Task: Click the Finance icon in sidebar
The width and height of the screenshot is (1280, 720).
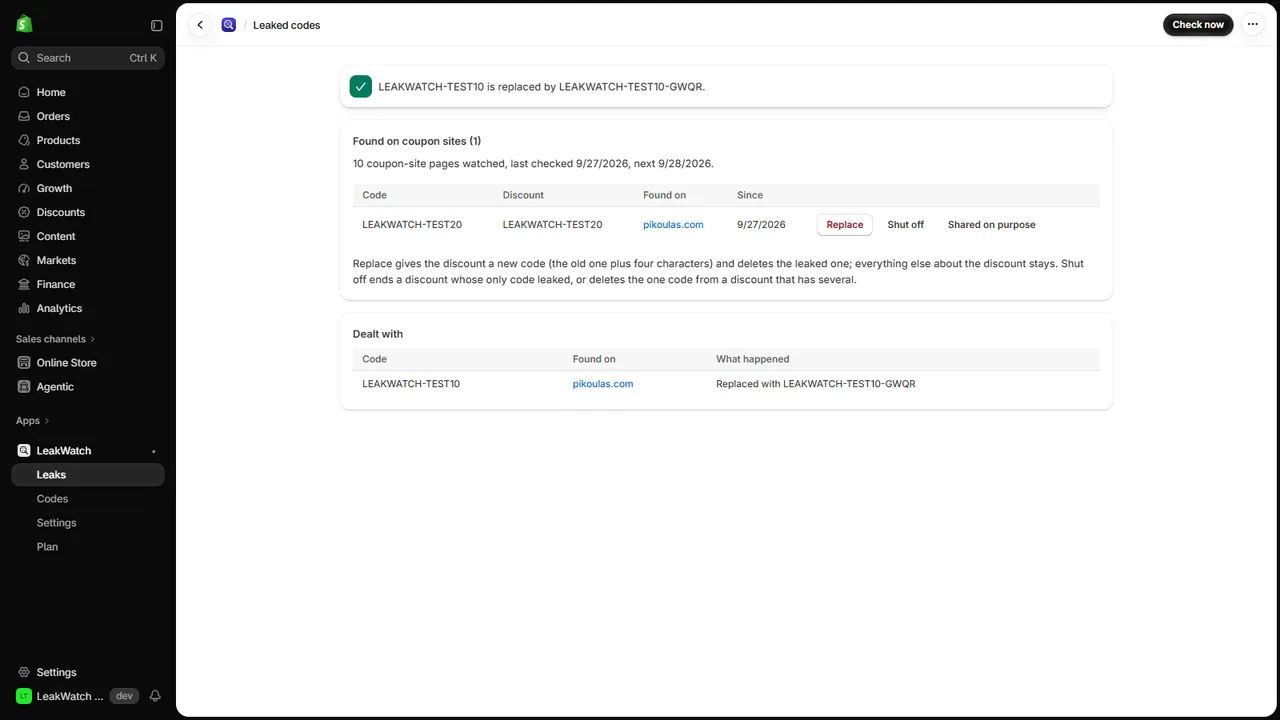Action: [24, 284]
